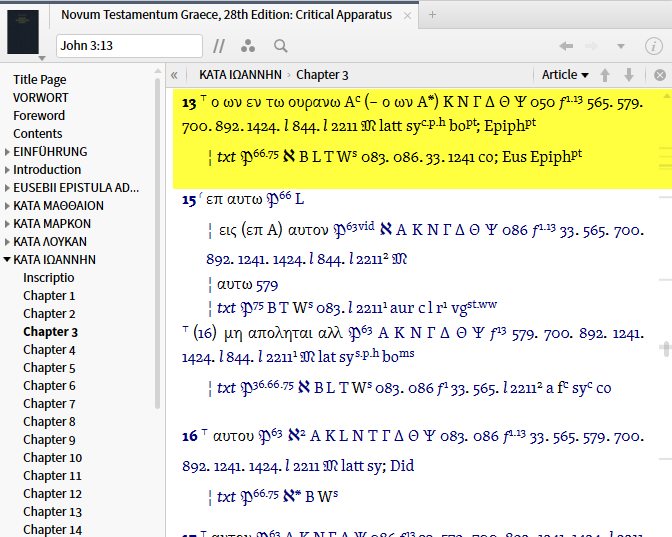
Task: Go to Chapter 7
Action: coord(49,404)
